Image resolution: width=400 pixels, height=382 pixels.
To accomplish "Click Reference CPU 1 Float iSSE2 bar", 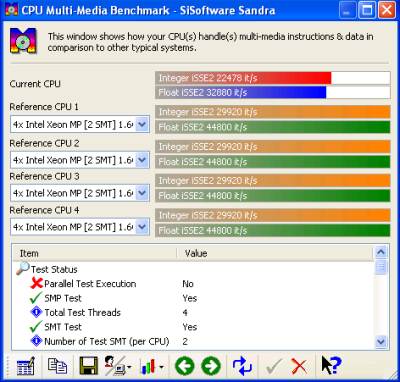I will (x=273, y=127).
